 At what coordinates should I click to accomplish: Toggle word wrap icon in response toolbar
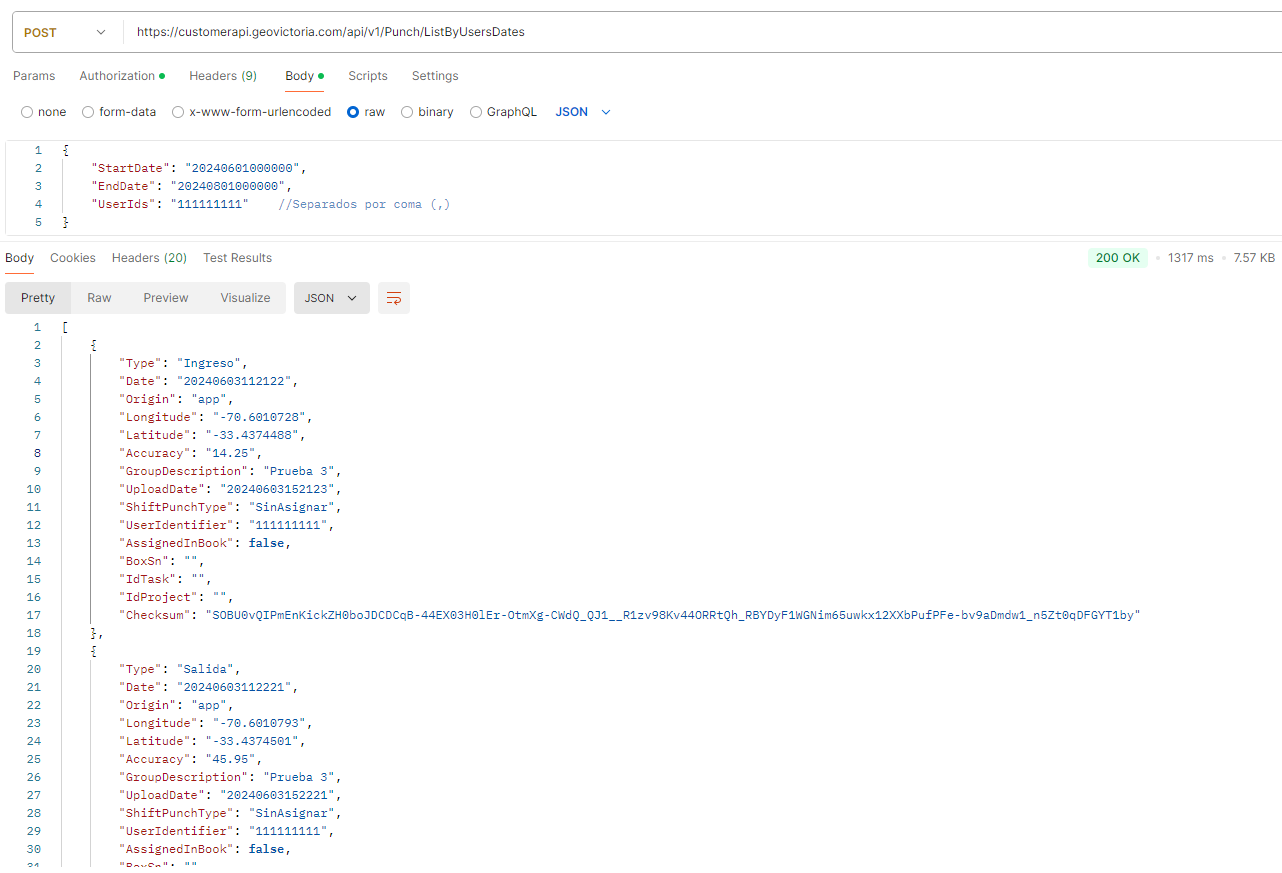394,298
